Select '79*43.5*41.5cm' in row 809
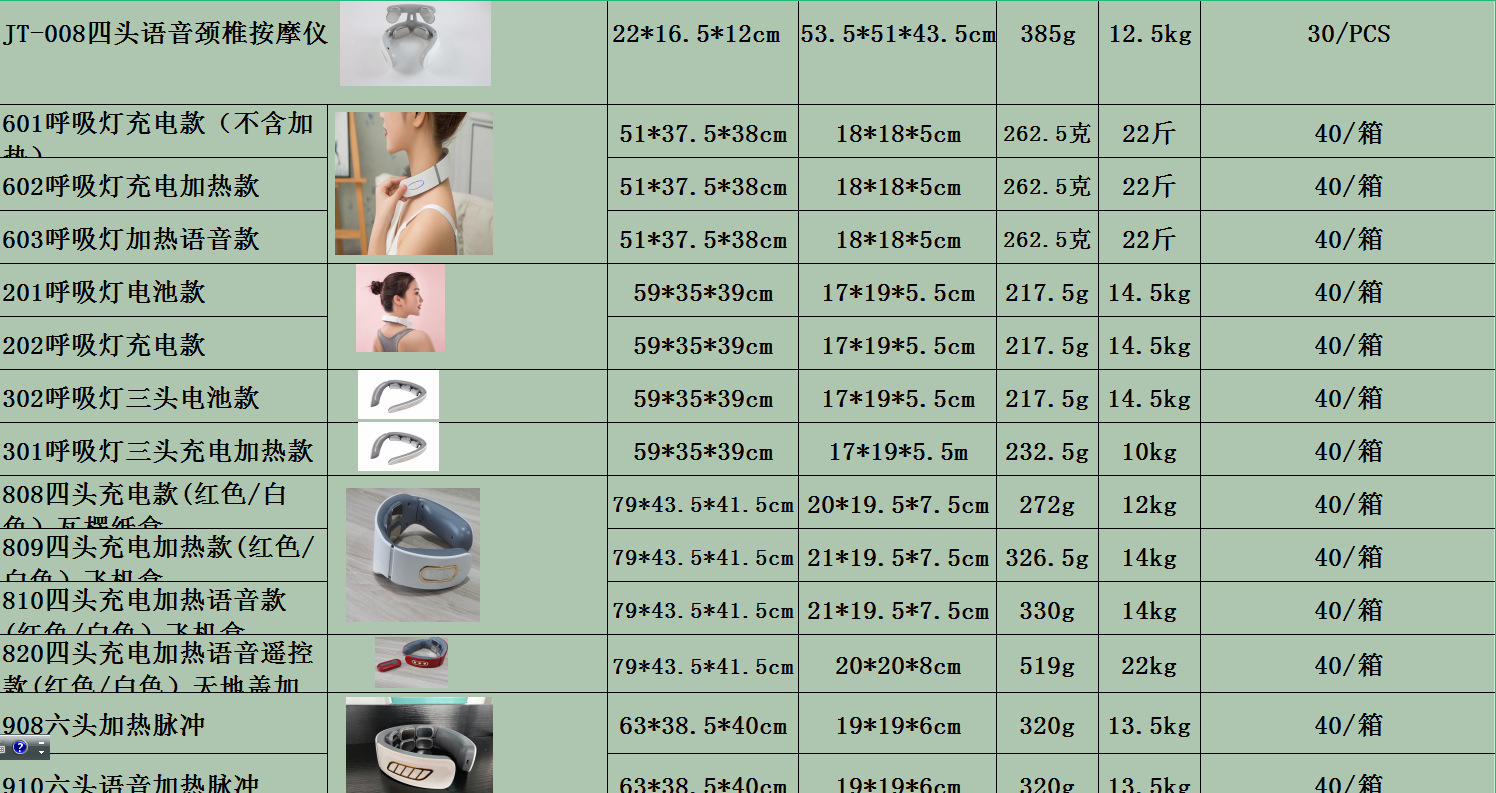Screen dimensions: 1496x793 click(703, 555)
